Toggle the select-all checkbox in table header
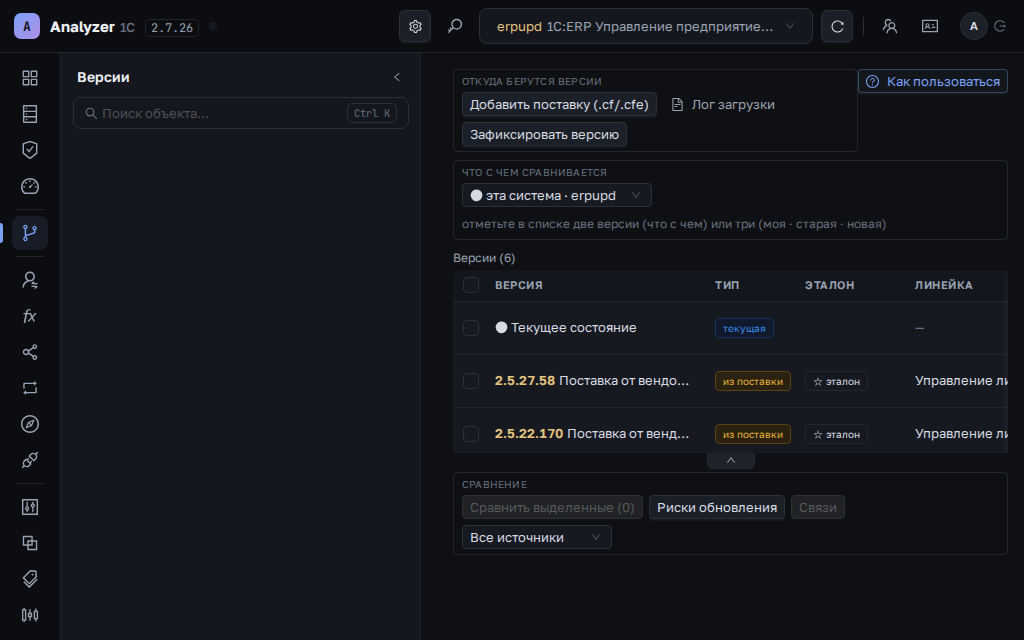Image resolution: width=1024 pixels, height=640 pixels. click(x=471, y=285)
